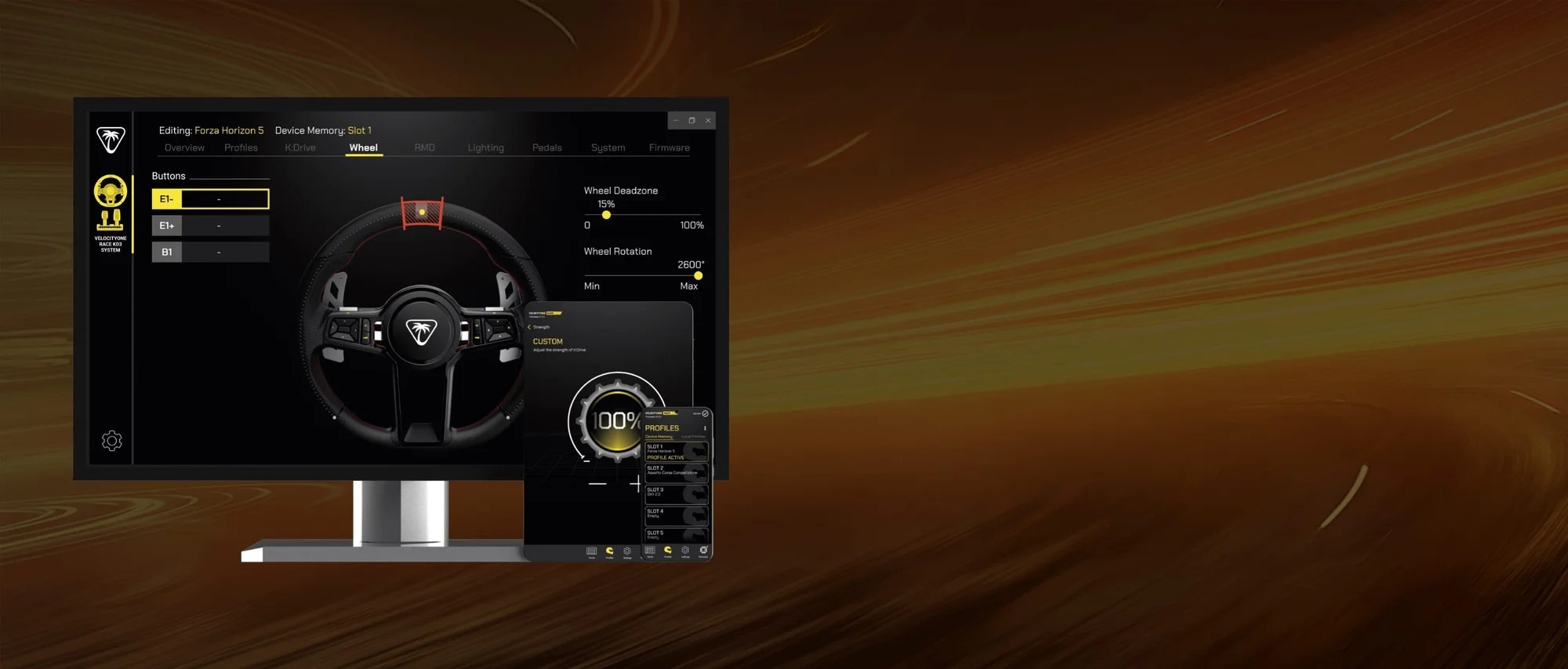Open settings via the sidebar gear icon
1568x669 pixels.
[x=112, y=441]
